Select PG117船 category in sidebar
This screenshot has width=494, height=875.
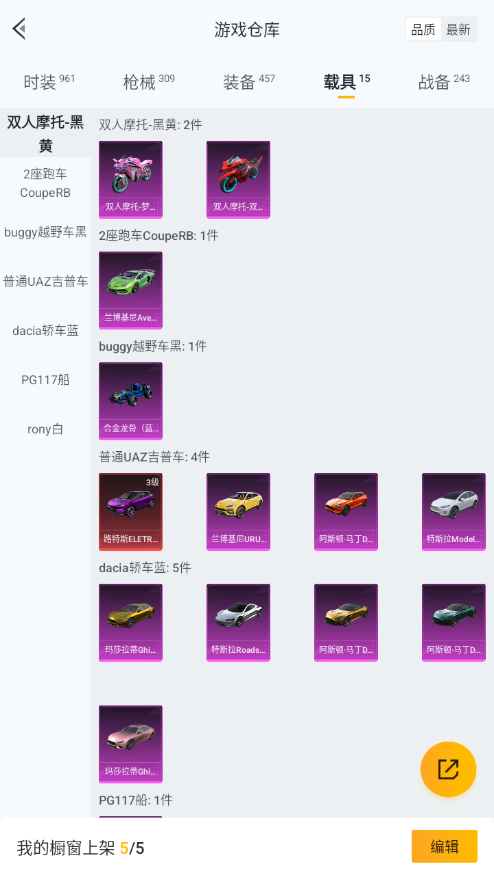45,380
